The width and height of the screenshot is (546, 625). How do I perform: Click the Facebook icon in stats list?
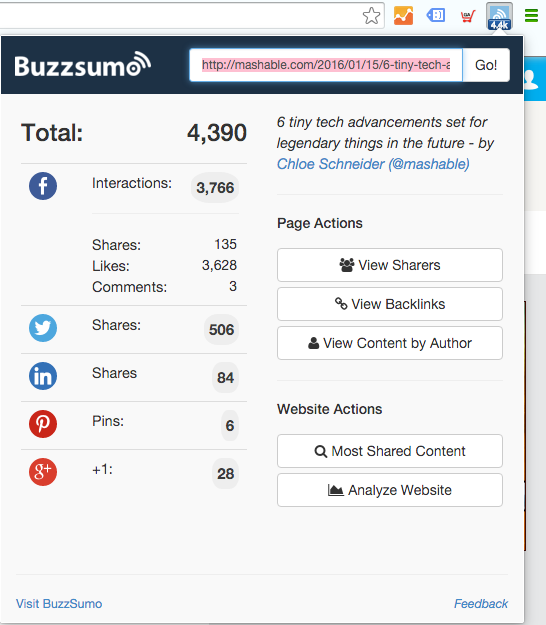click(x=43, y=186)
